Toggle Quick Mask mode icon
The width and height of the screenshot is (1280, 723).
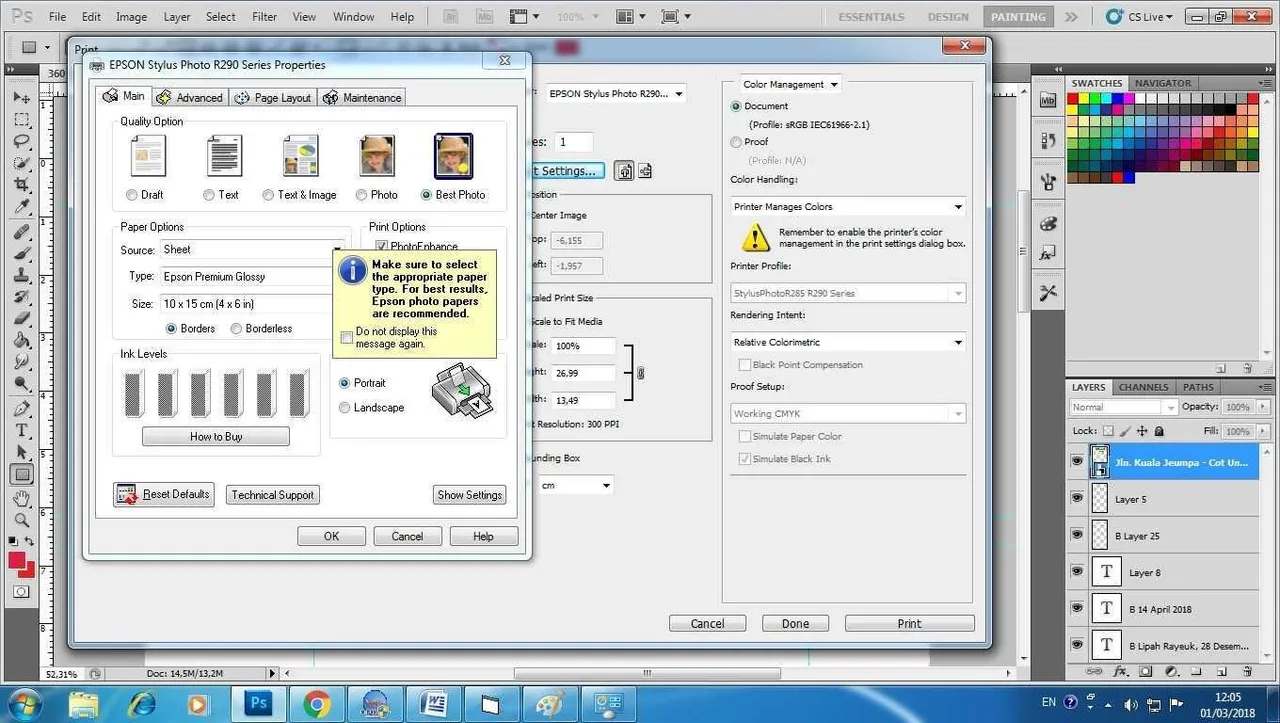(21, 592)
